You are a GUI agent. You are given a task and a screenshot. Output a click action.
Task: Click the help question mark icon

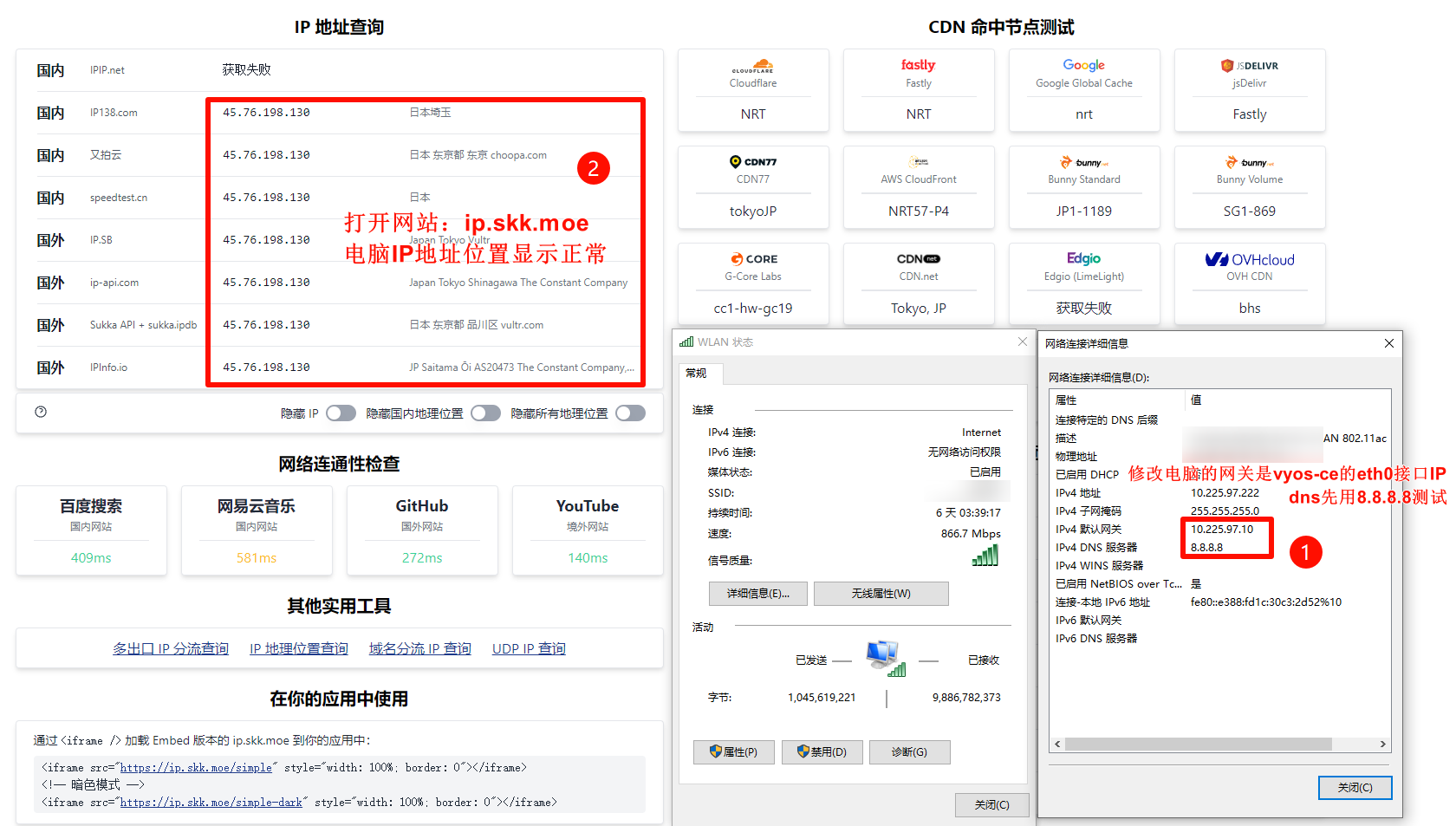click(41, 412)
